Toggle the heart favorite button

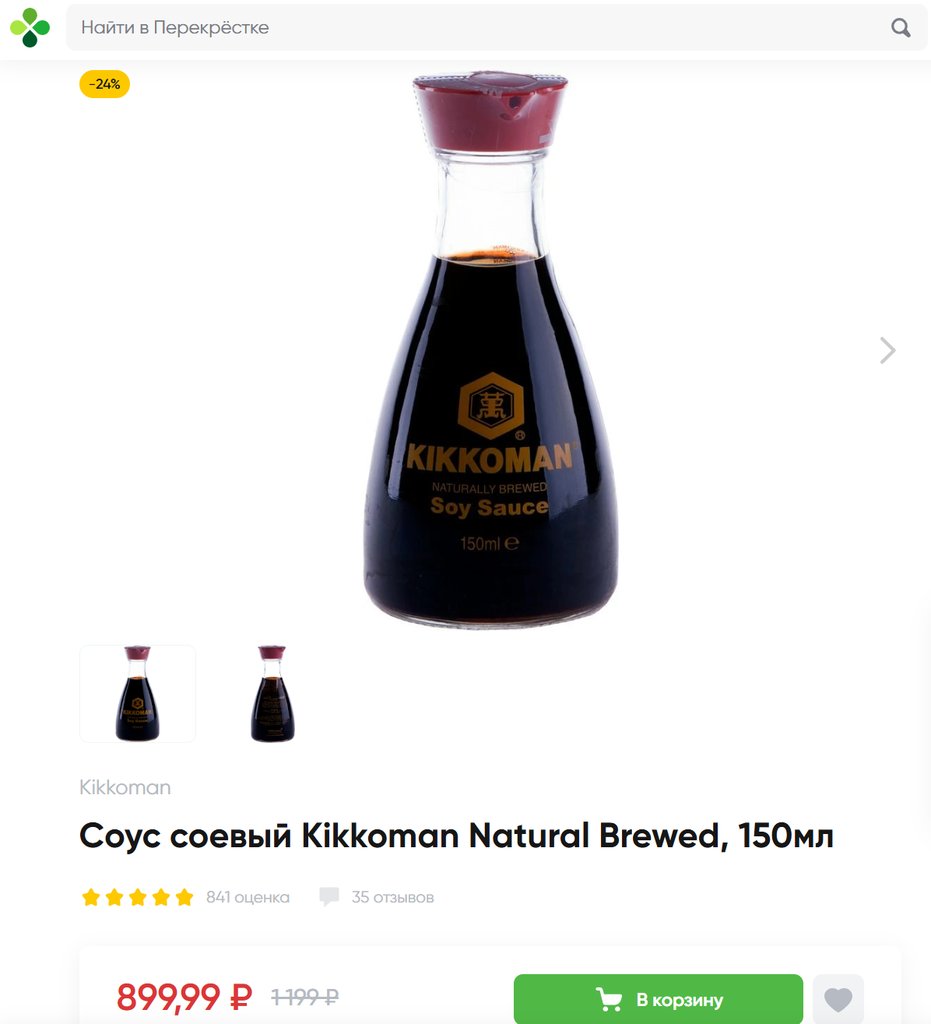838,999
